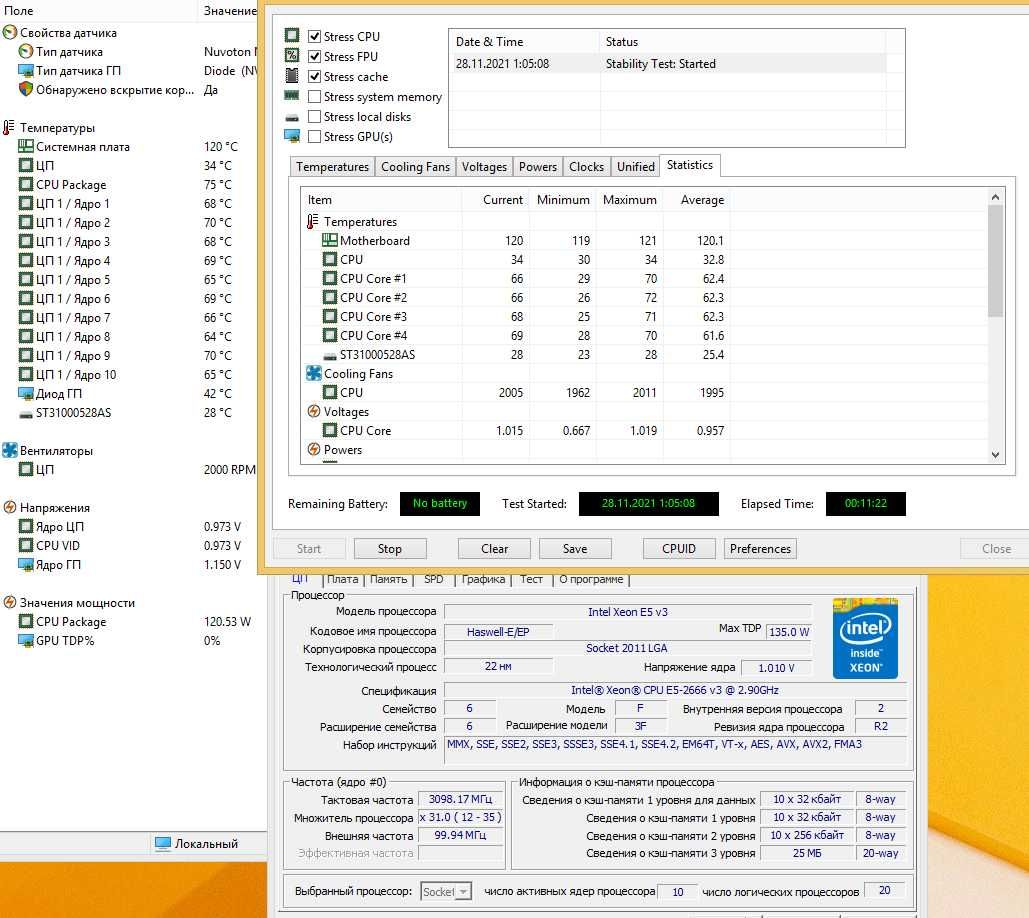Click the Powers icon in Statistics list

(314, 449)
